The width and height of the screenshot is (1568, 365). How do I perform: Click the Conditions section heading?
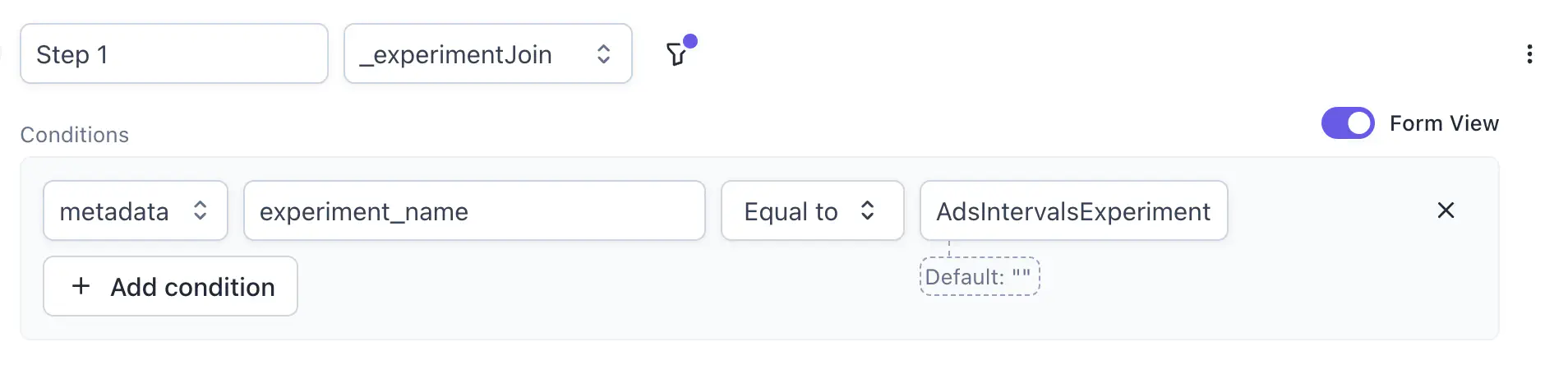pos(75,135)
